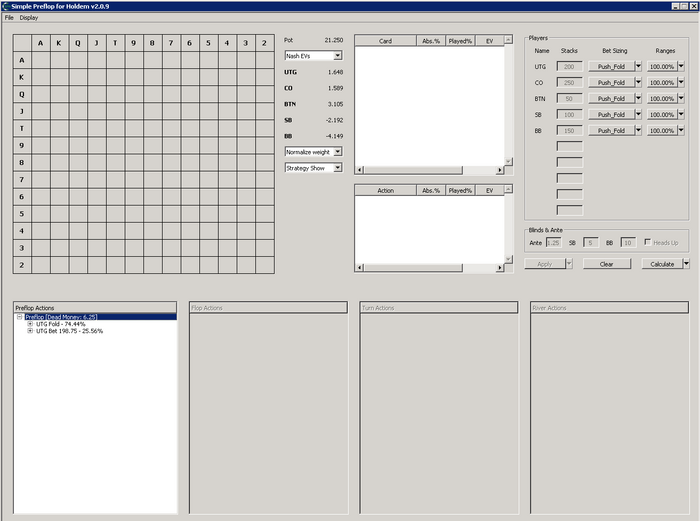Click Action table vertical scrollbar down arrow
Image resolution: width=700 pixels, height=521 pixels.
508,258
